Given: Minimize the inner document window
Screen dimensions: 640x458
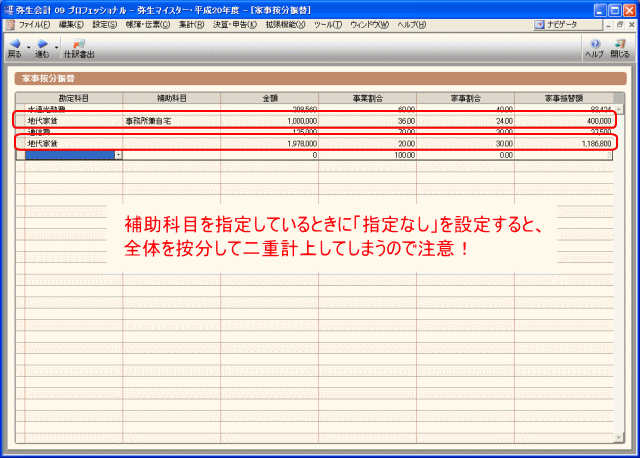Looking at the screenshot, I should coord(609,25).
